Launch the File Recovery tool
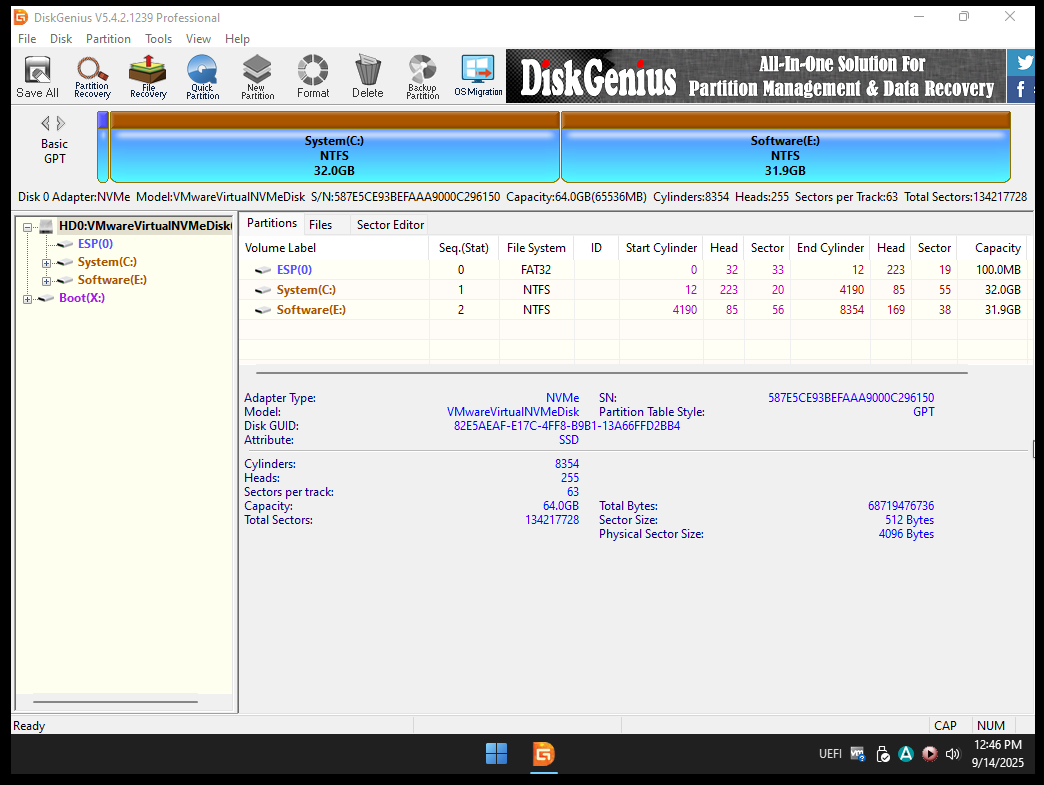 point(148,77)
